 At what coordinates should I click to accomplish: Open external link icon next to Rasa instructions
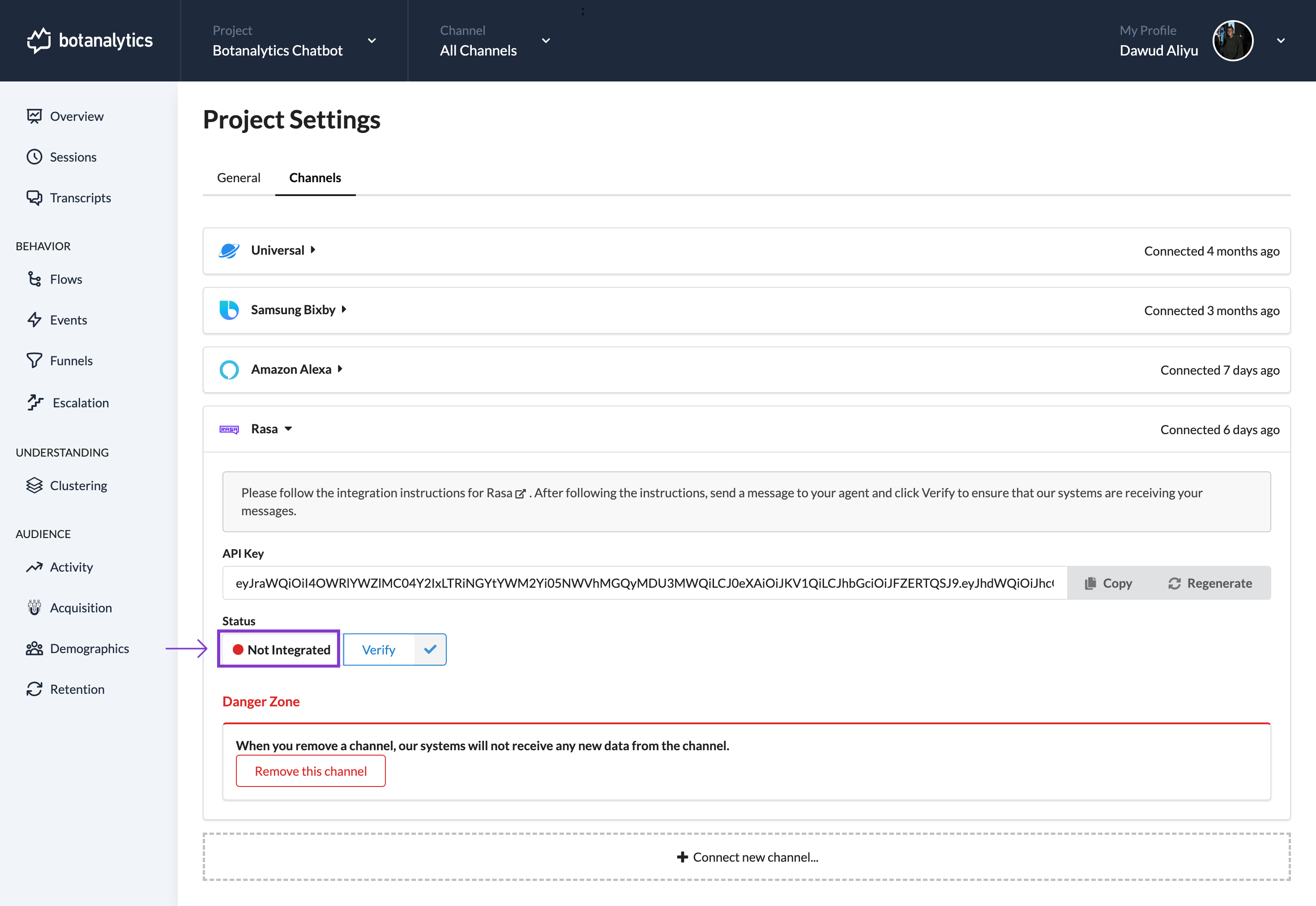521,493
